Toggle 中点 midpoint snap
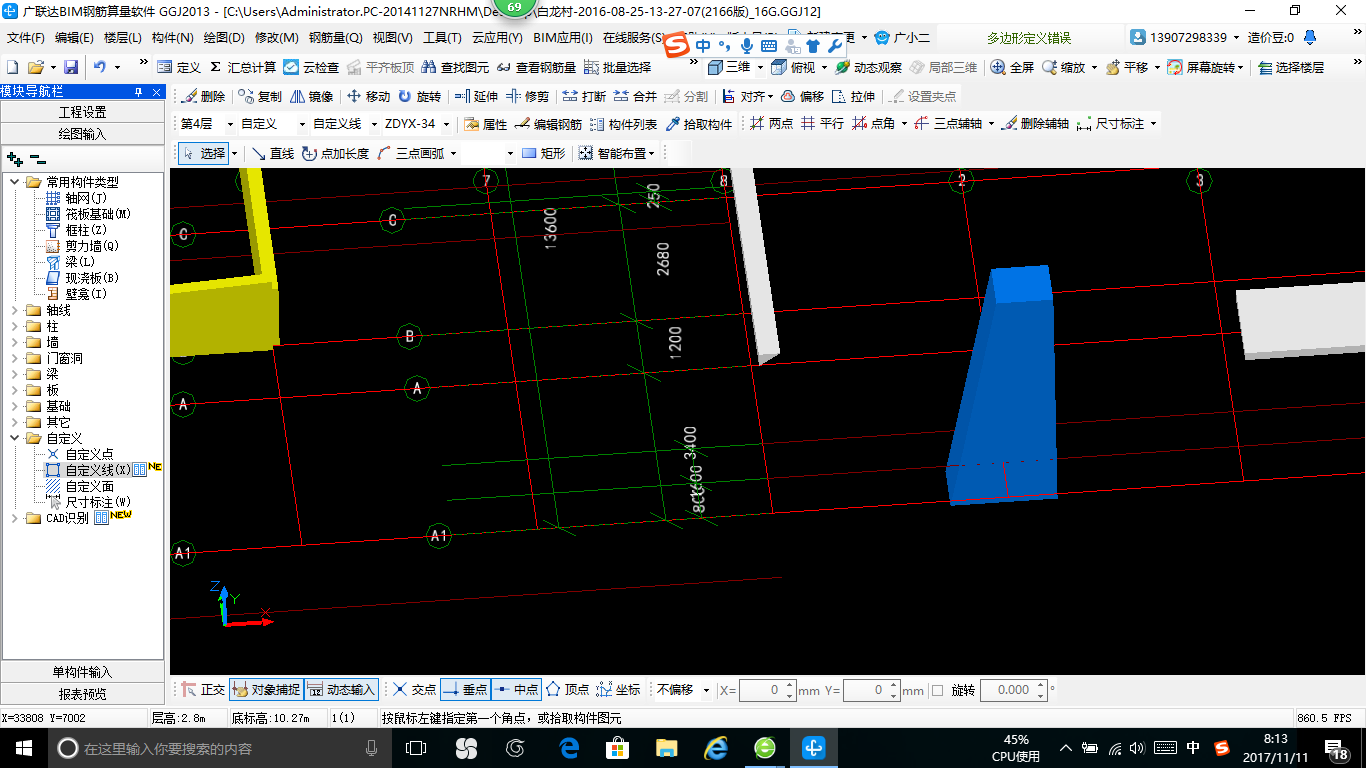1366x768 pixels. tap(516, 690)
